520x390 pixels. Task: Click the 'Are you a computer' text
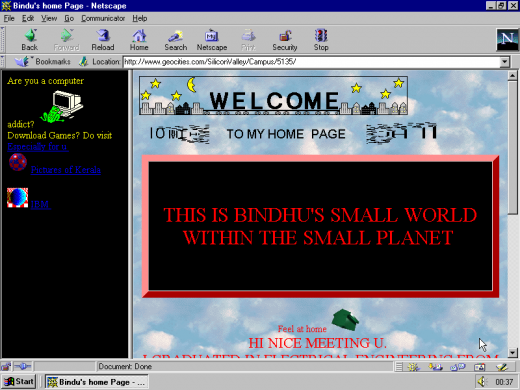(x=46, y=81)
